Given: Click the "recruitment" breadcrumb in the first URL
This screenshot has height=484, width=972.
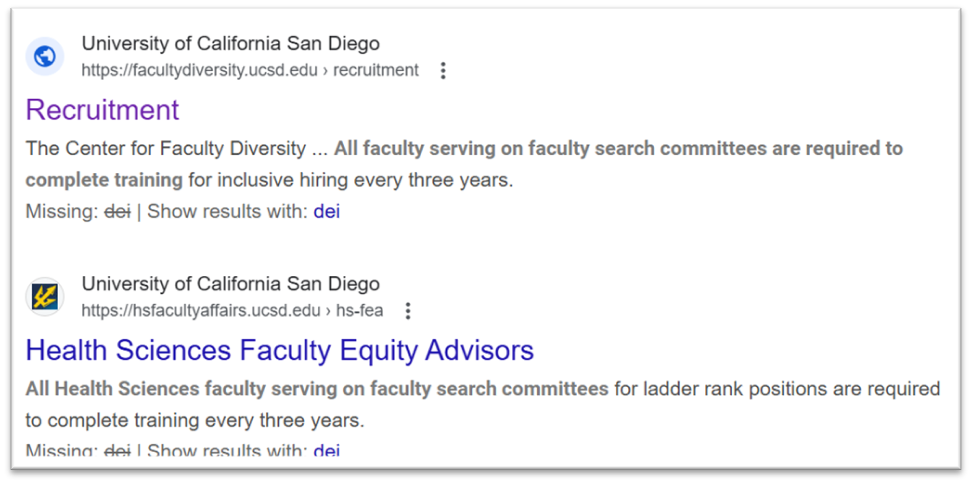Looking at the screenshot, I should point(375,70).
